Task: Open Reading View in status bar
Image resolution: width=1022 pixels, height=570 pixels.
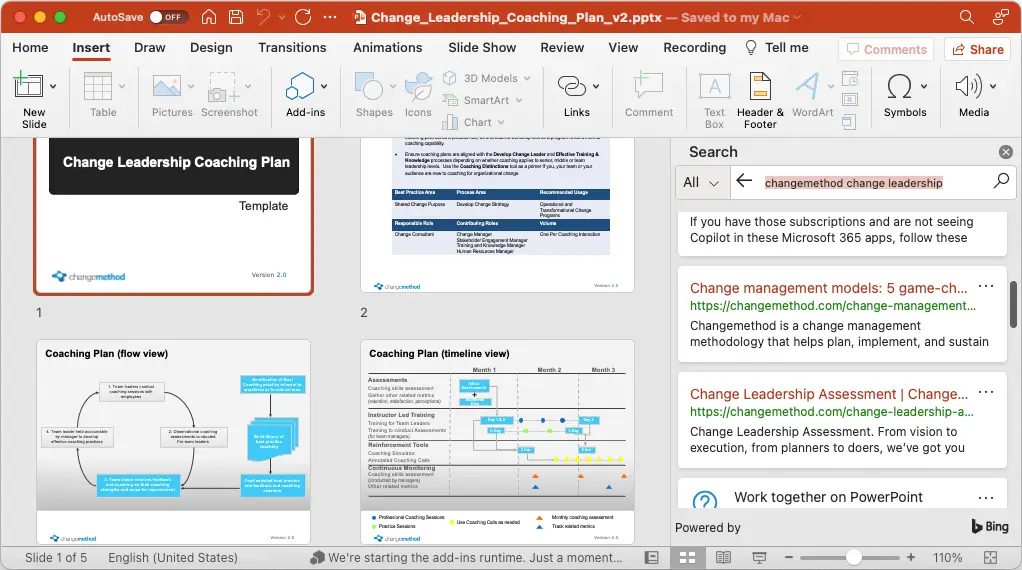Action: pos(723,558)
